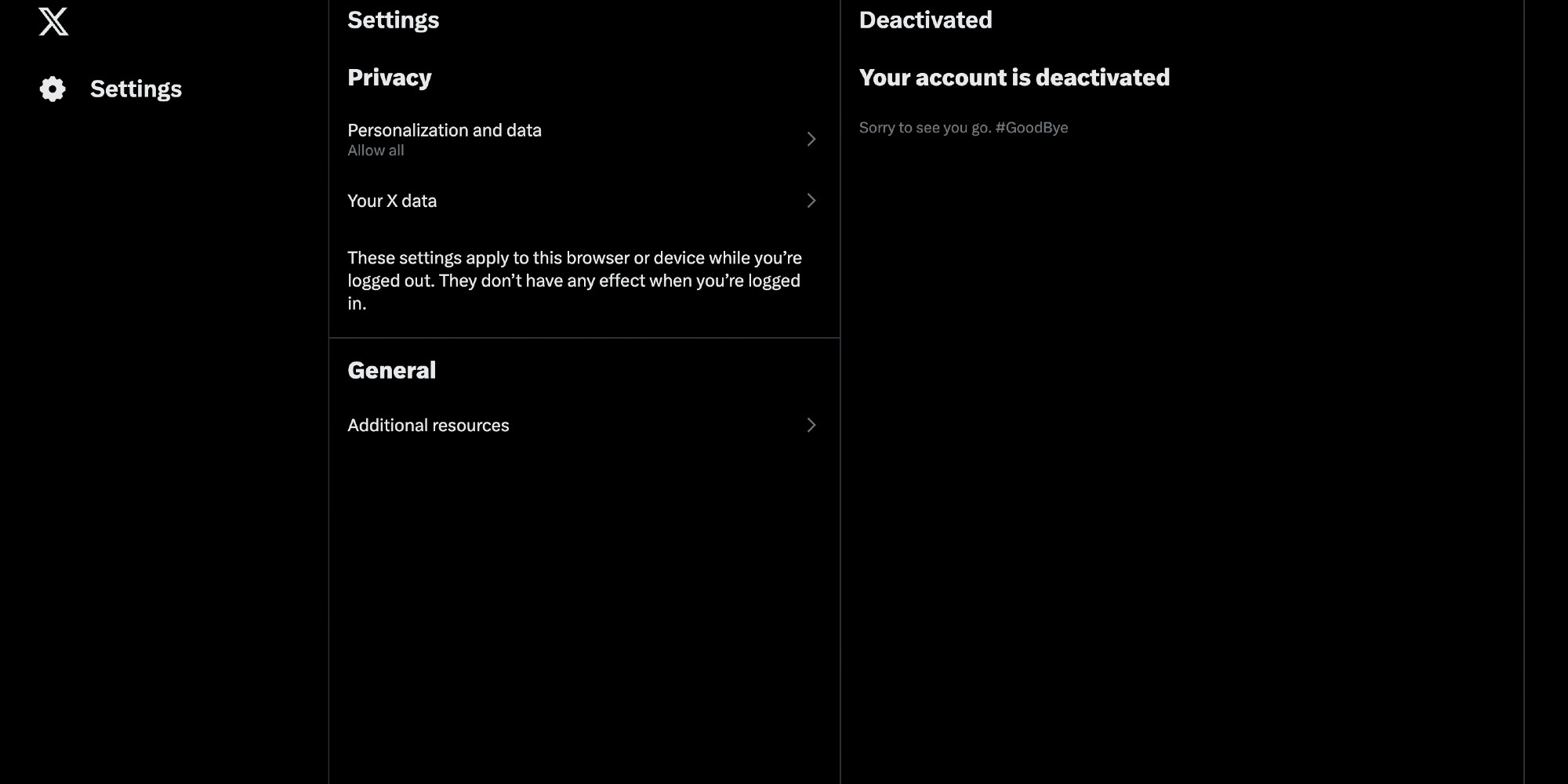Click the General section heading
1568x784 pixels.
(x=391, y=370)
